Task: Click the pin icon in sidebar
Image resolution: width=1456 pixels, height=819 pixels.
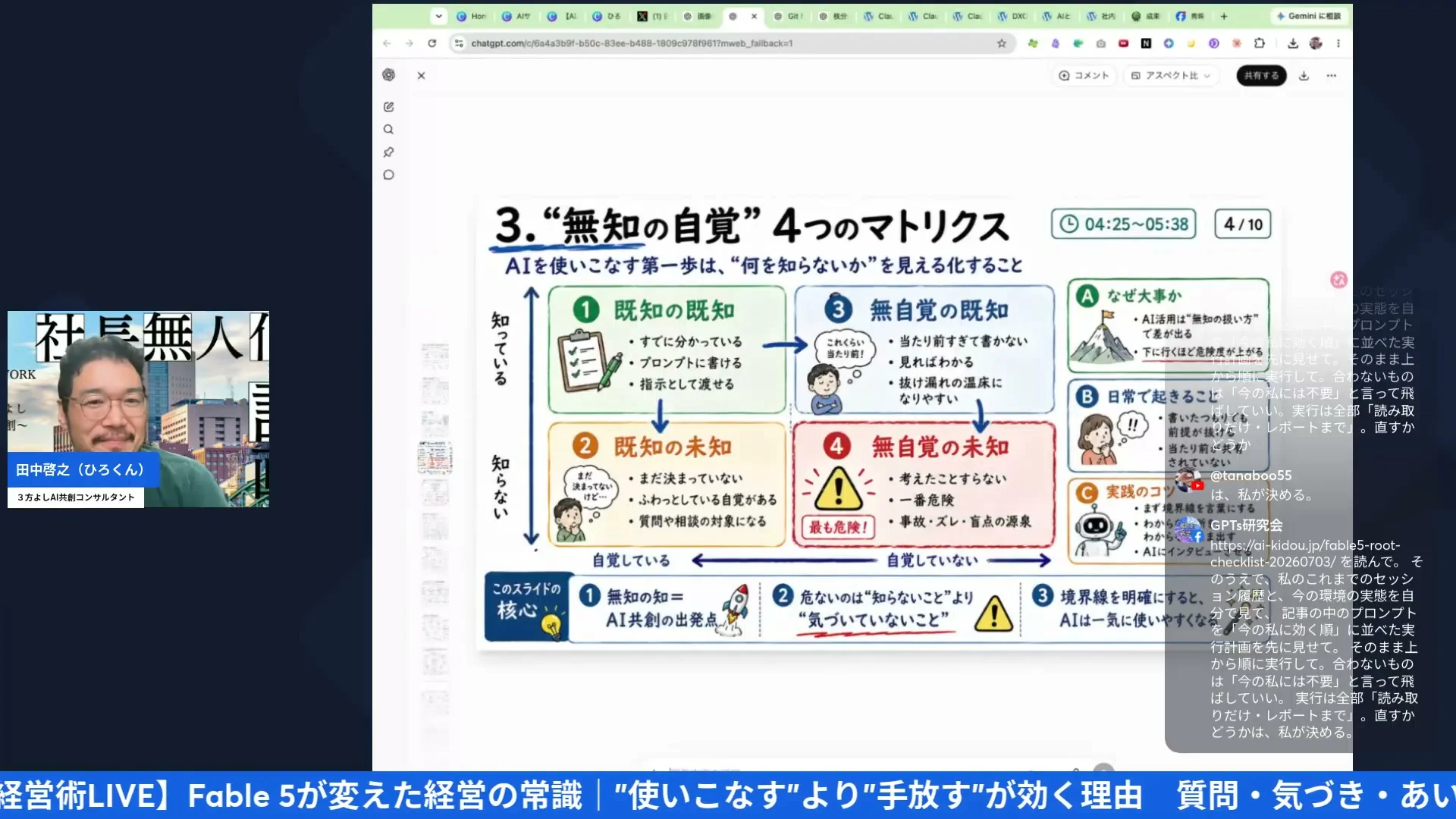Action: pos(388,152)
